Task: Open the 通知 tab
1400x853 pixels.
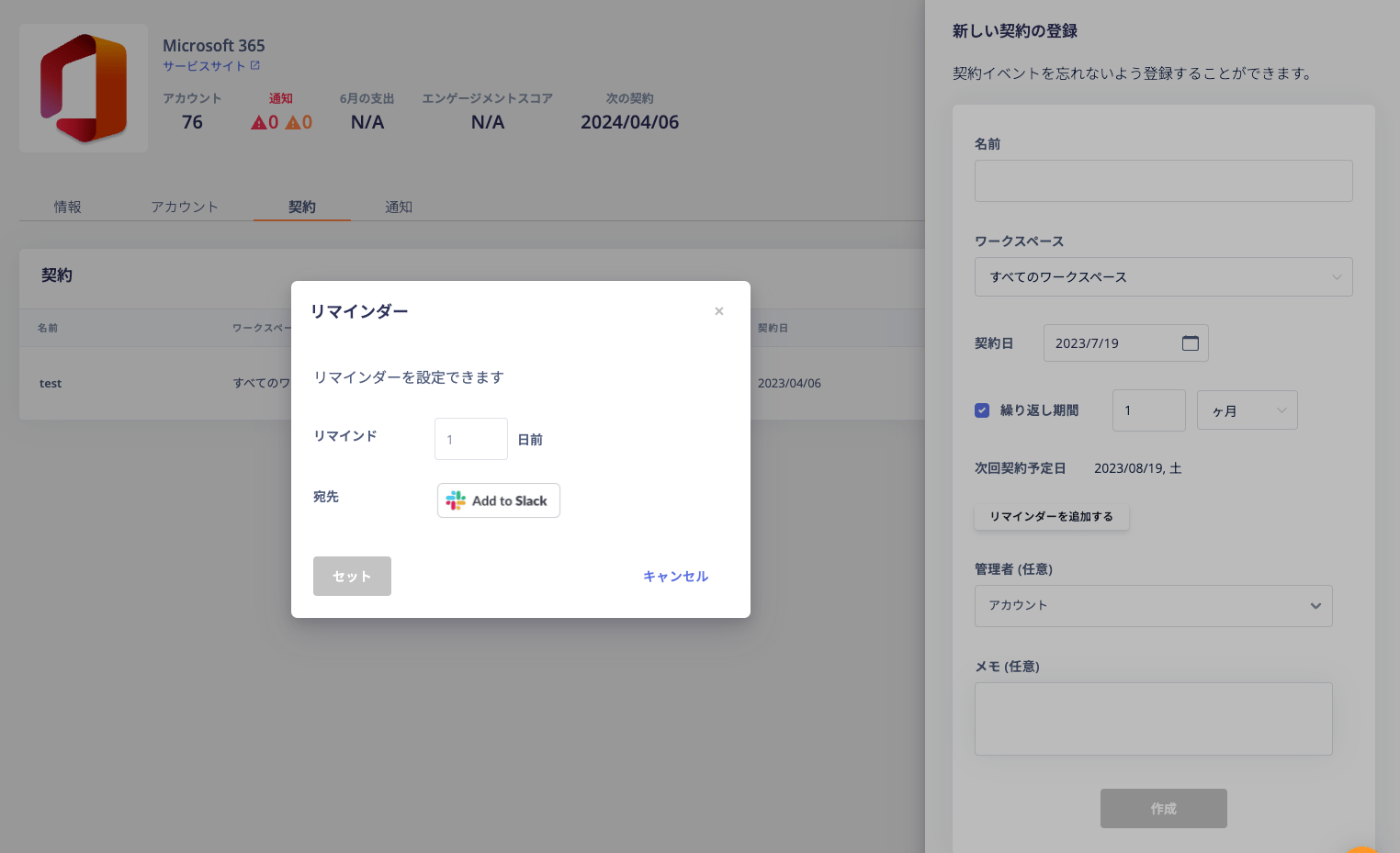Action: (x=399, y=207)
